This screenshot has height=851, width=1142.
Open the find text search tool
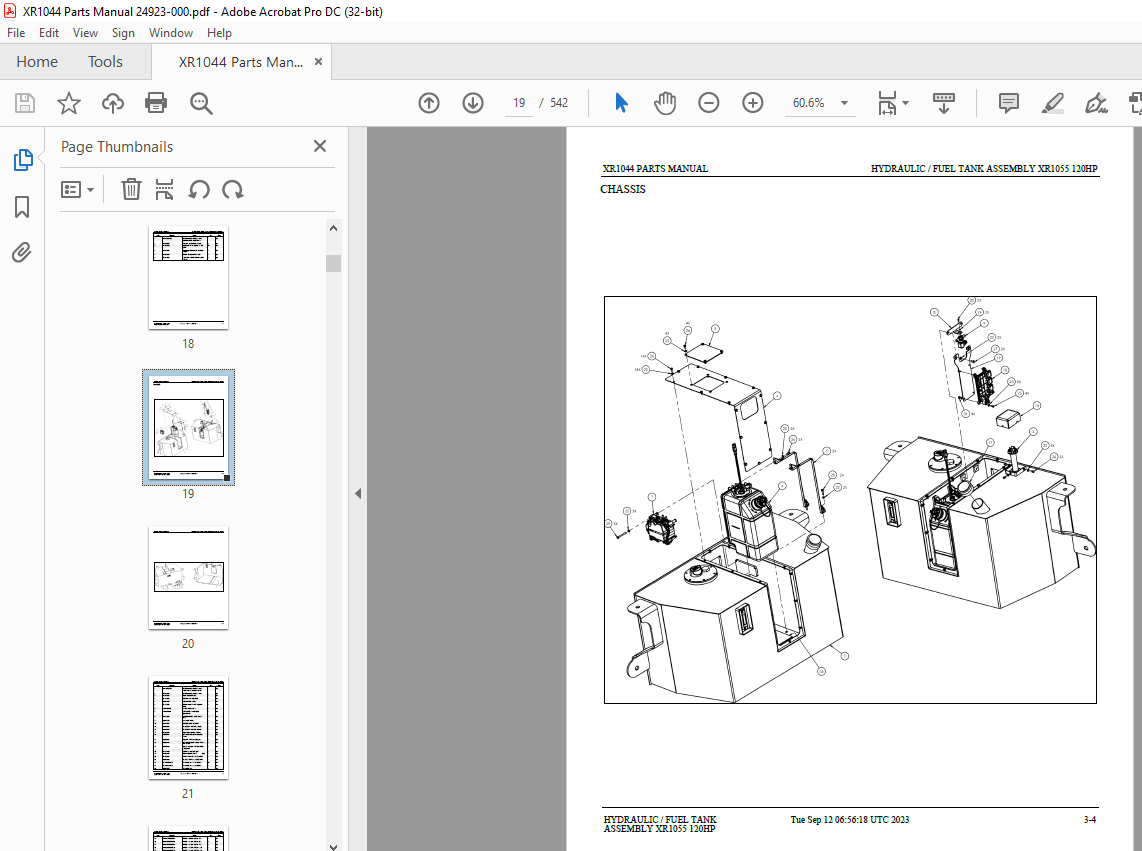point(201,103)
